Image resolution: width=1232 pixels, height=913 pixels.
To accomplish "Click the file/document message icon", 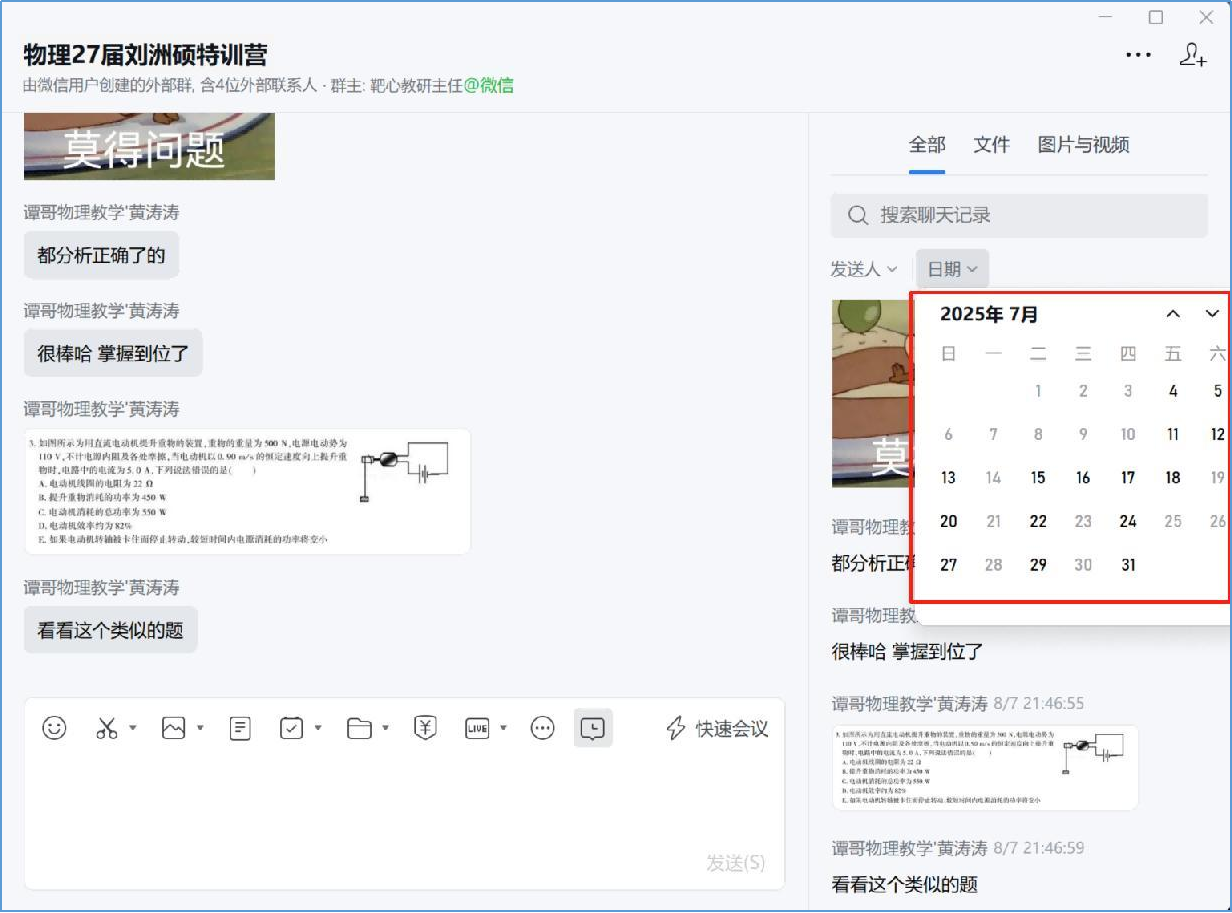I will pos(239,728).
